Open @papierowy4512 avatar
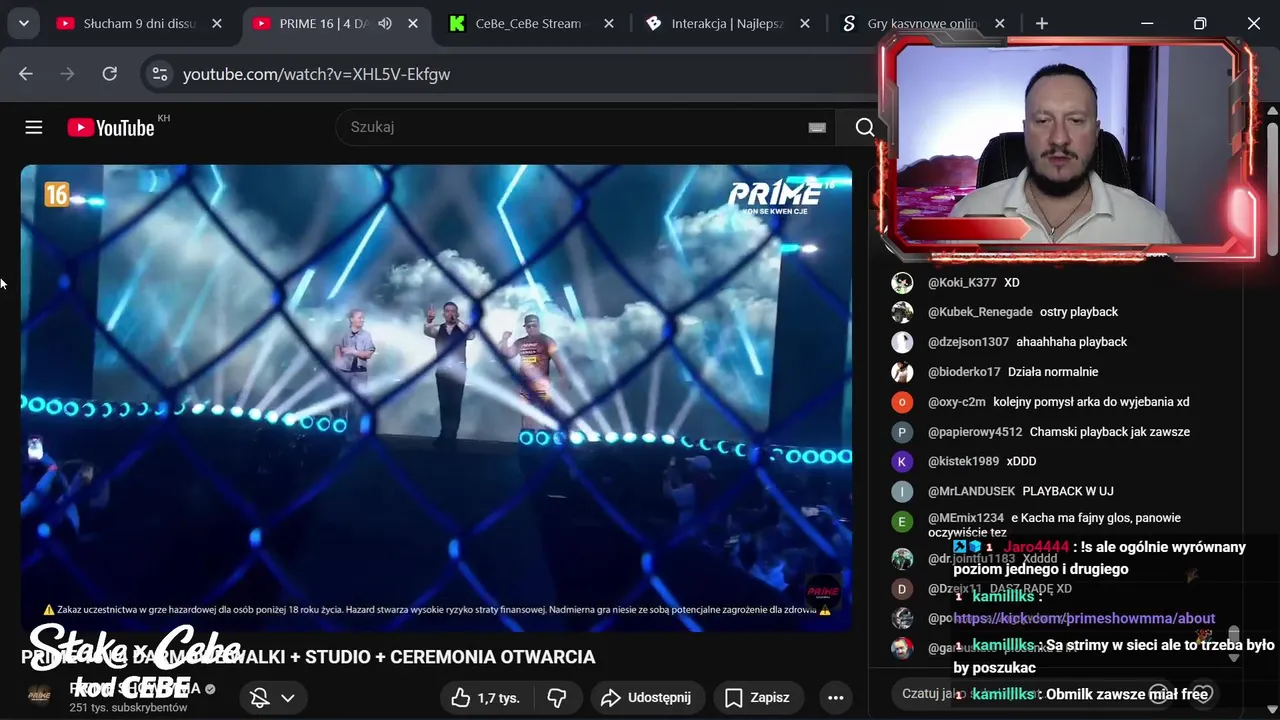Viewport: 1280px width, 720px height. [x=902, y=432]
